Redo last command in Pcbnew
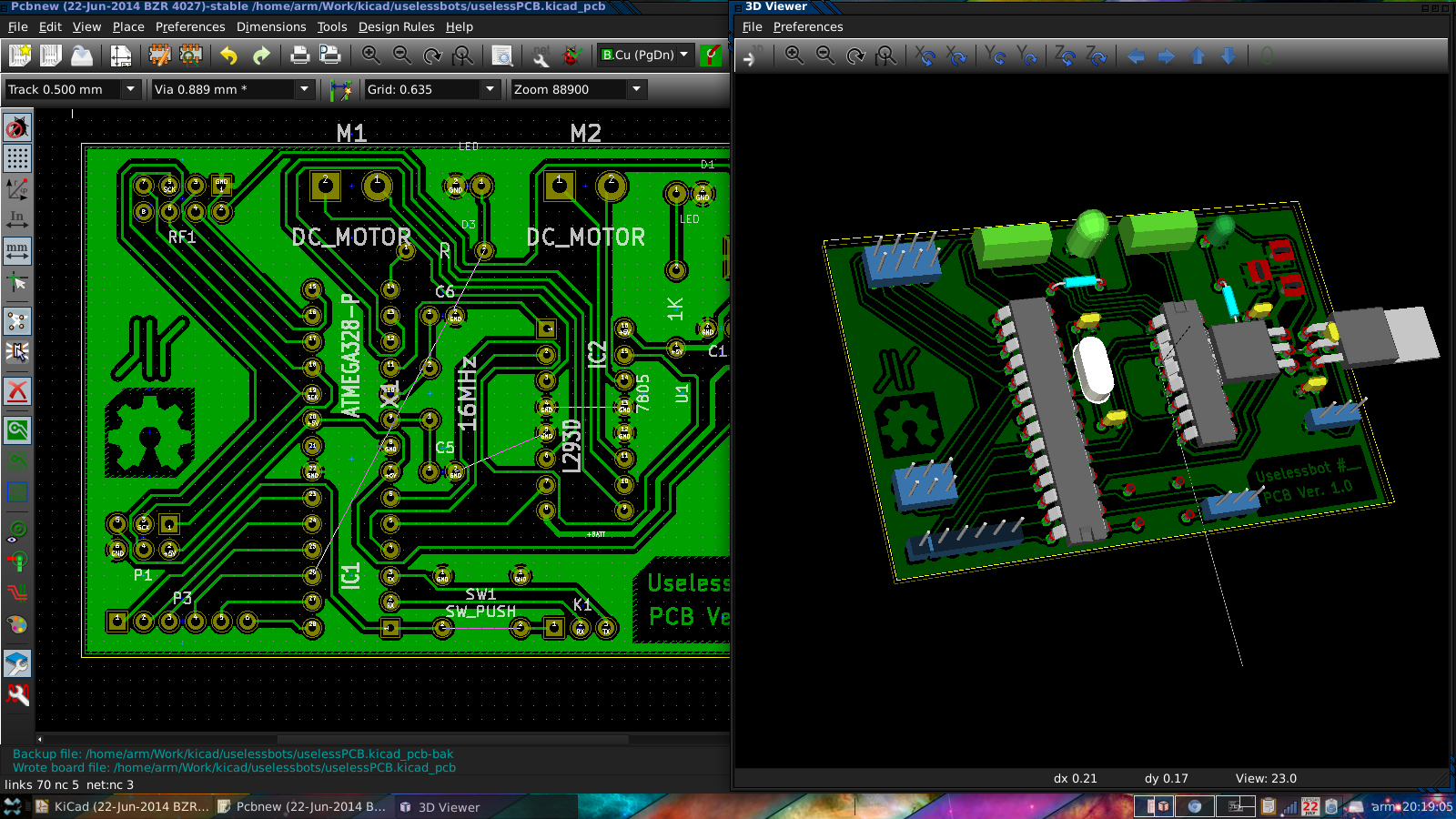This screenshot has width=1456, height=819. pos(261,56)
